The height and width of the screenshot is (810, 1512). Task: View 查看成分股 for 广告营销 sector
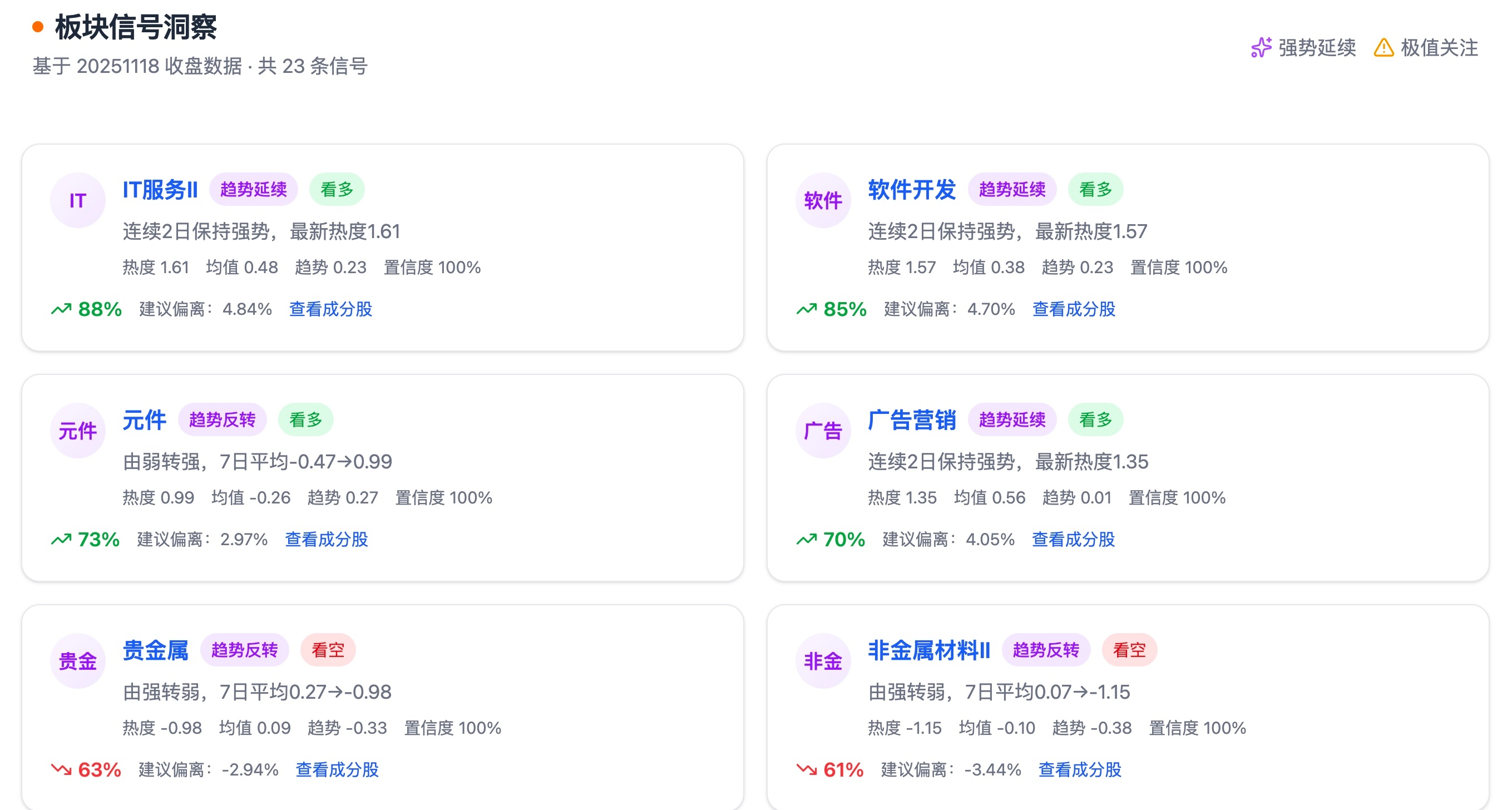(x=1073, y=539)
